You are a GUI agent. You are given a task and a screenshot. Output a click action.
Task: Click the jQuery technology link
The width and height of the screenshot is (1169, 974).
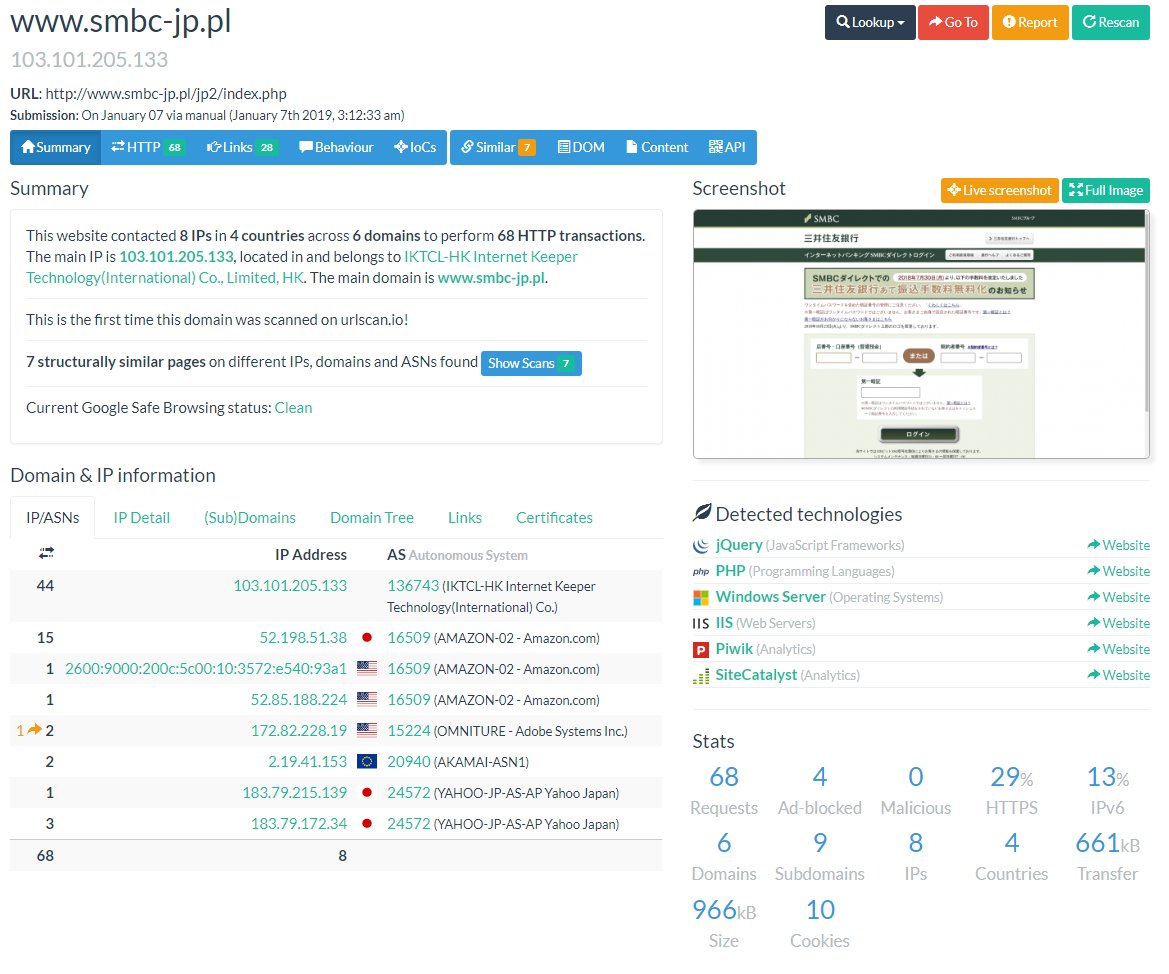pos(739,545)
